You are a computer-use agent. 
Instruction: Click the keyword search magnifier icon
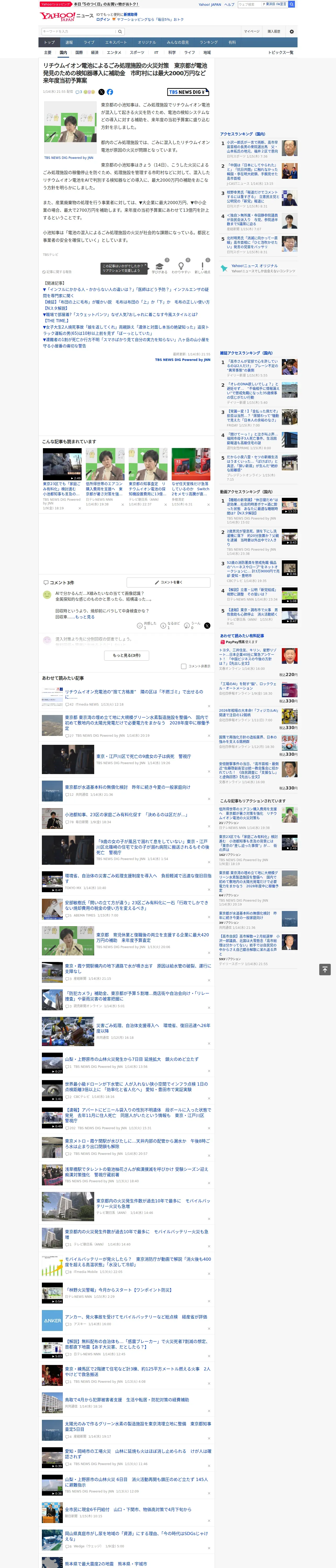[x=120, y=32]
